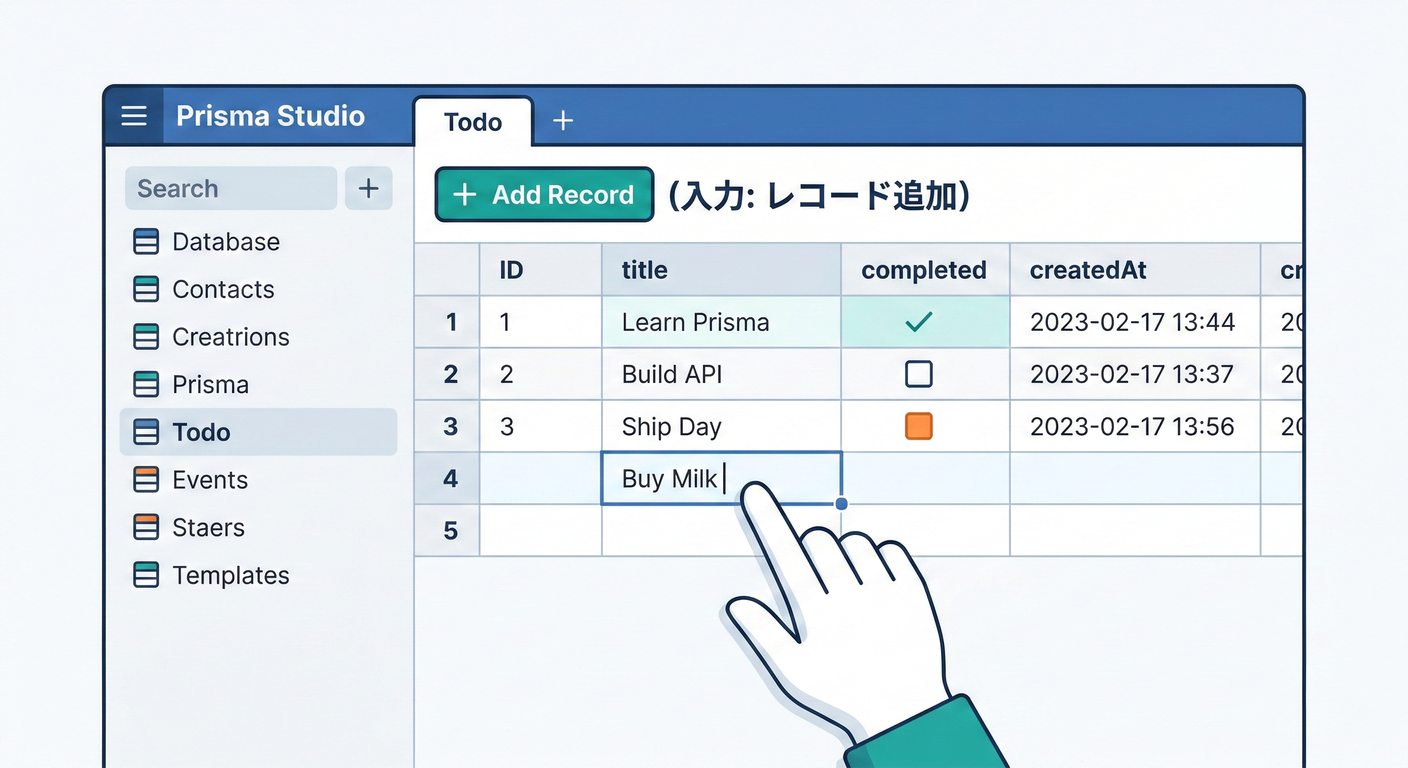Select the Prisma table icon
The image size is (1408, 768).
[x=146, y=384]
